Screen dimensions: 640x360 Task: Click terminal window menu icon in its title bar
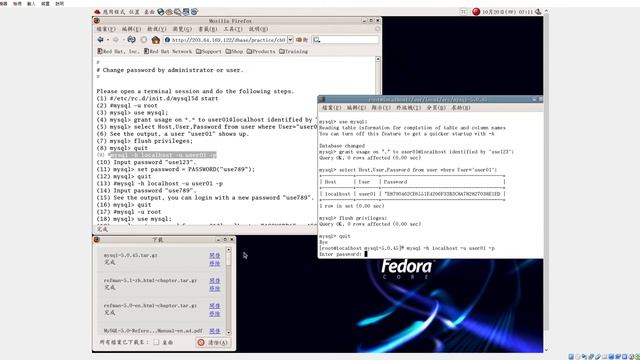[x=322, y=99]
